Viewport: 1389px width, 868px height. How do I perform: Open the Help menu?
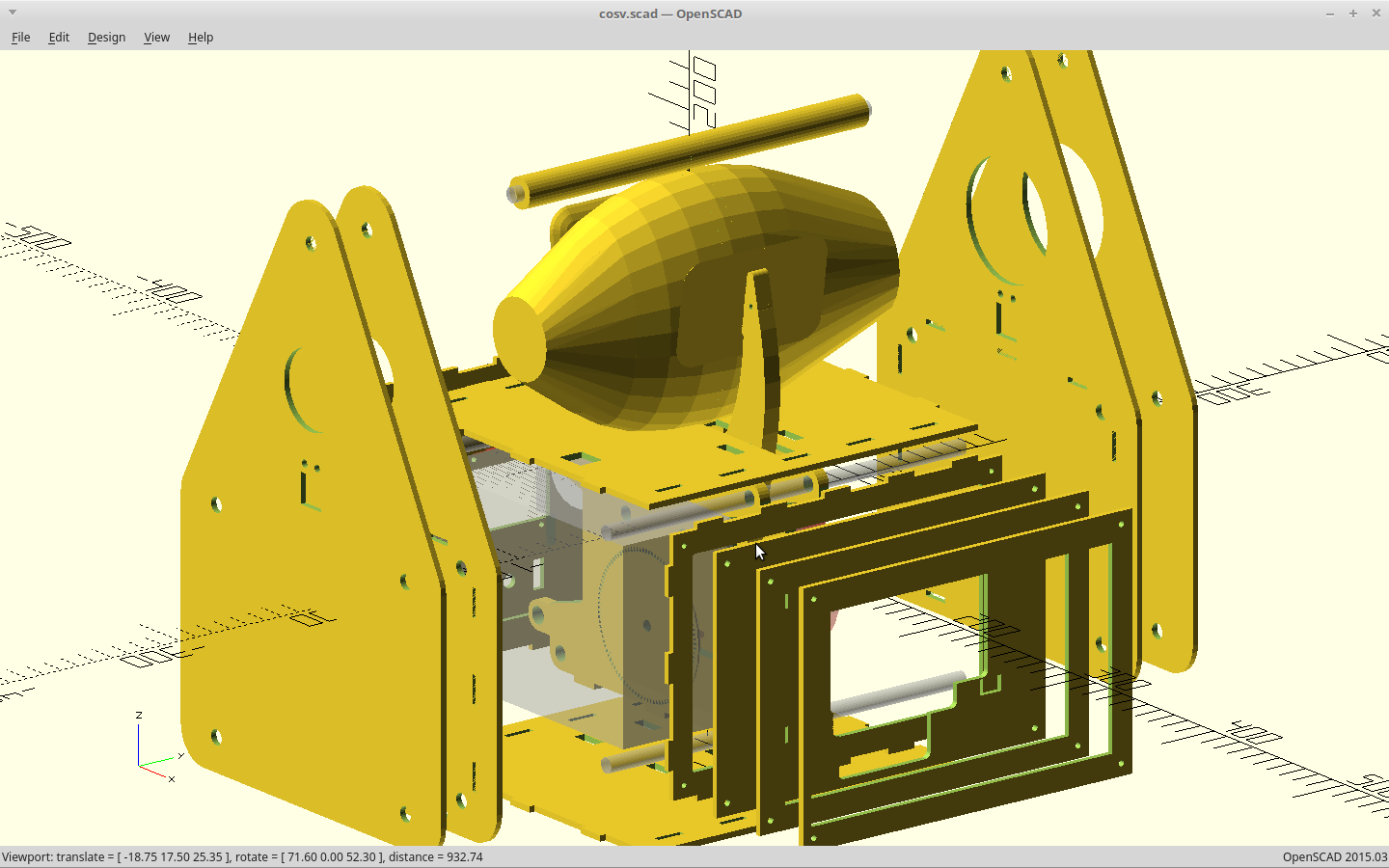click(x=201, y=38)
